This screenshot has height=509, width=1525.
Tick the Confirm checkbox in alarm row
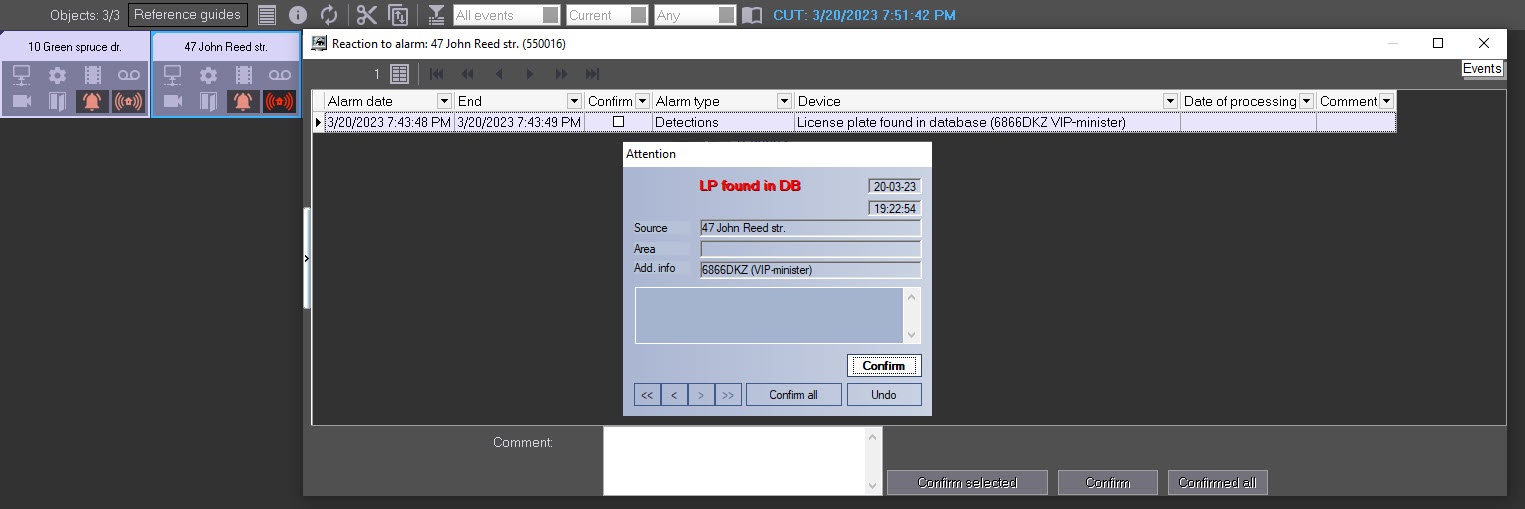618,122
